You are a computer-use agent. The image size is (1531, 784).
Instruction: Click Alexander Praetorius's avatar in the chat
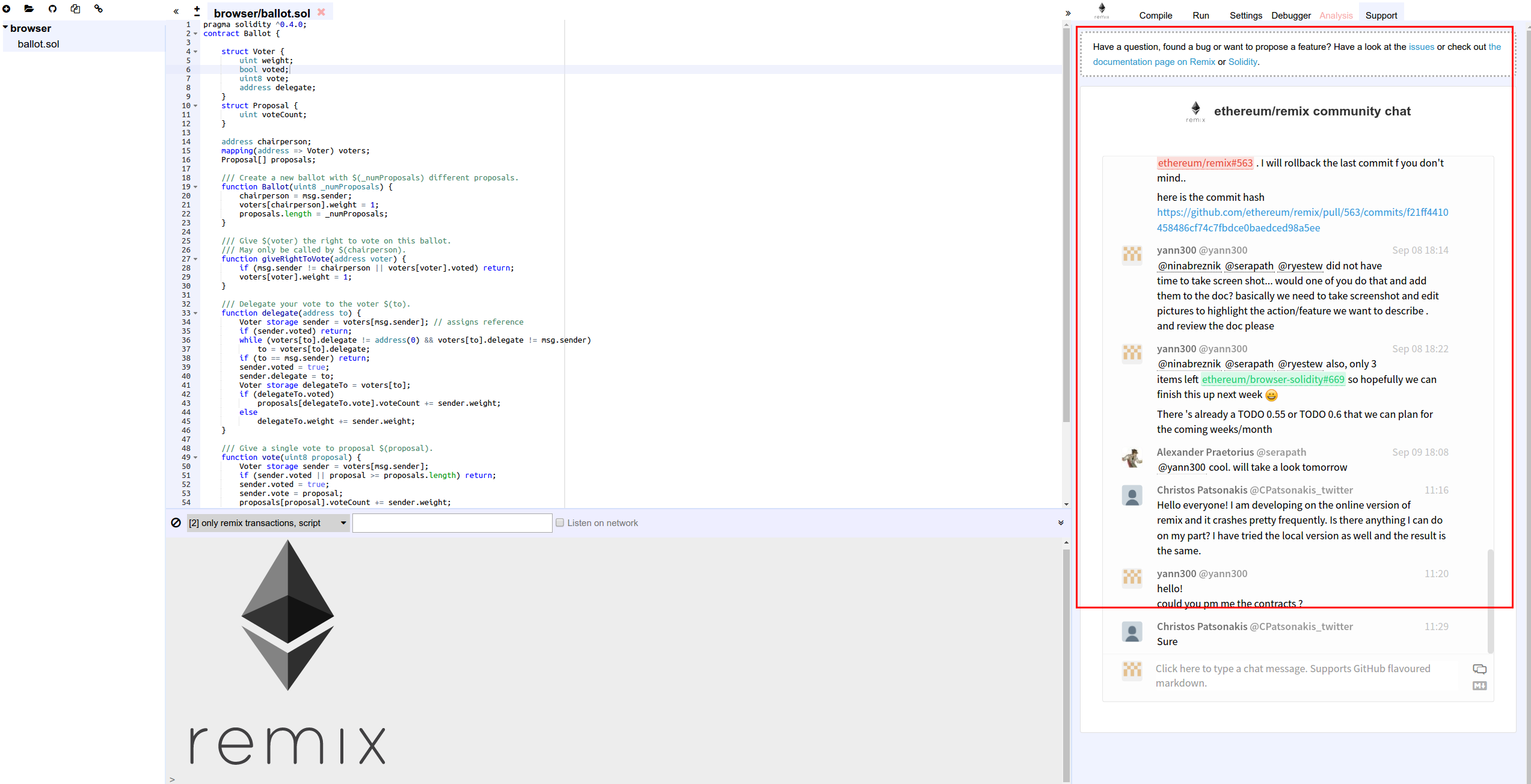[x=1132, y=458]
